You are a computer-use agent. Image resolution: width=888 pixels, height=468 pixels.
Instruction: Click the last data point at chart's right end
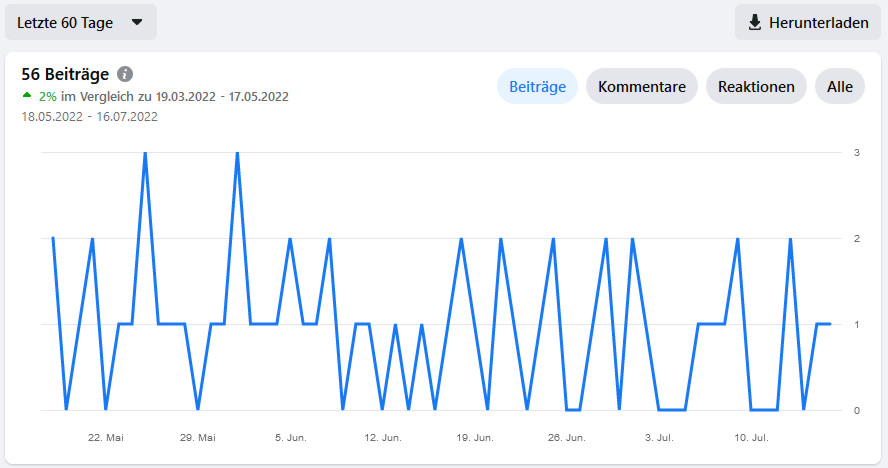[830, 324]
